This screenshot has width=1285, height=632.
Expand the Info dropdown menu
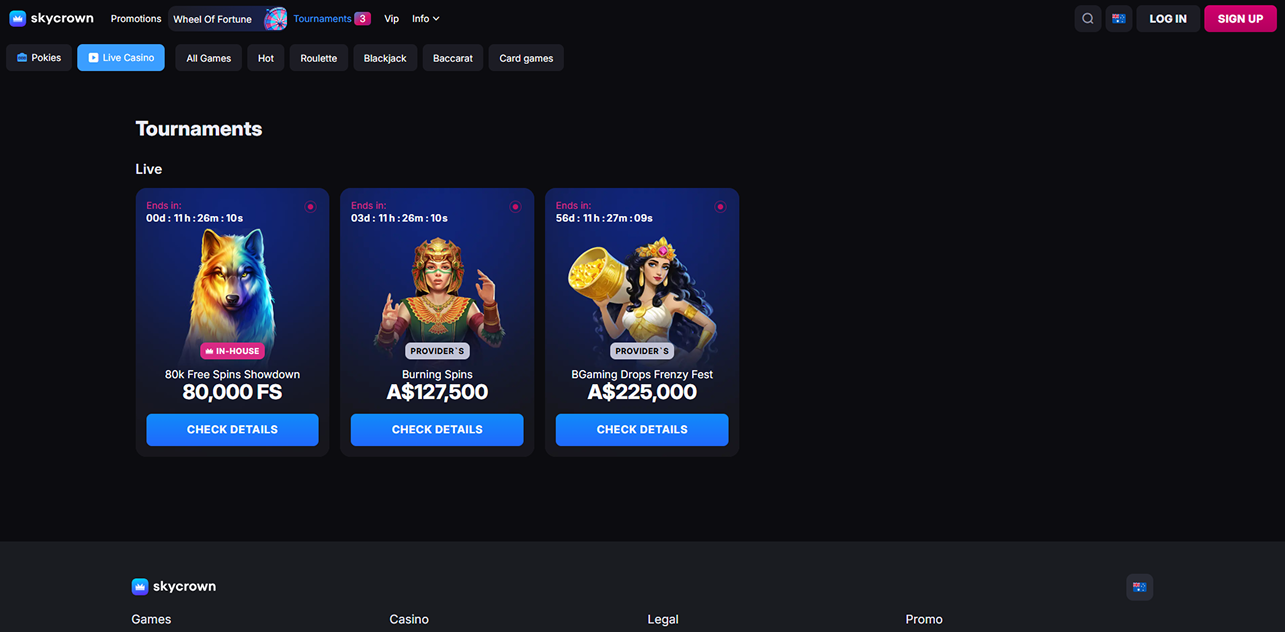tap(426, 19)
